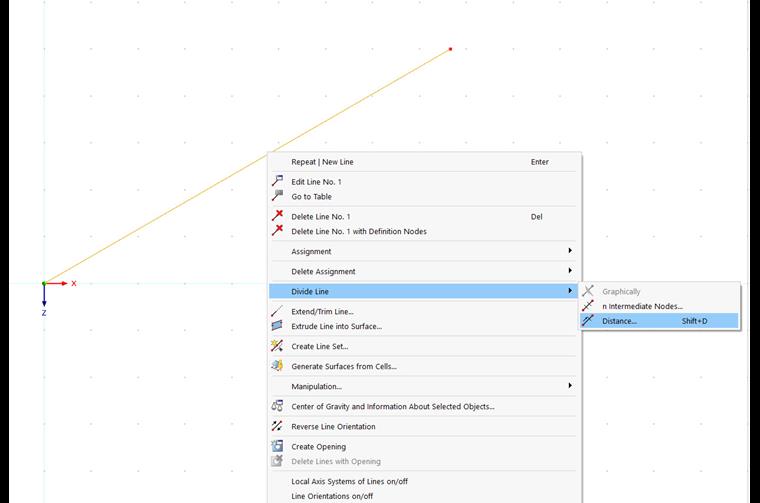
Task: Open the Delete Assignment menu entry
Action: [425, 271]
